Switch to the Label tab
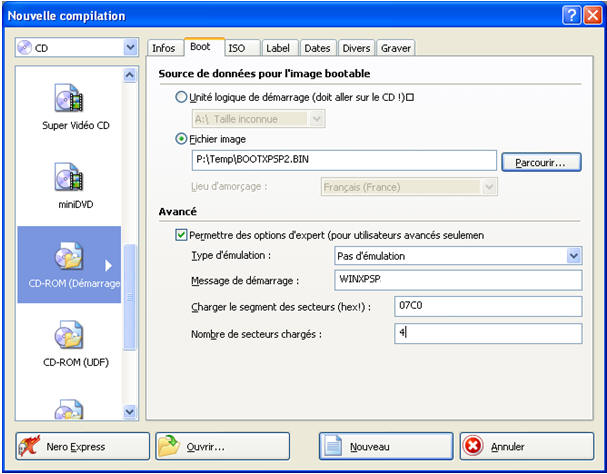607x474 pixels. point(280,48)
